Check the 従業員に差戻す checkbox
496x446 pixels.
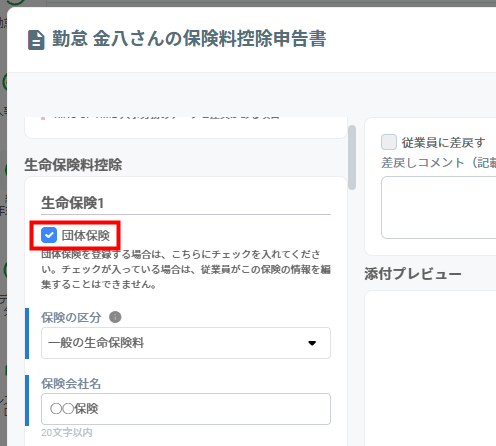pyautogui.click(x=389, y=142)
